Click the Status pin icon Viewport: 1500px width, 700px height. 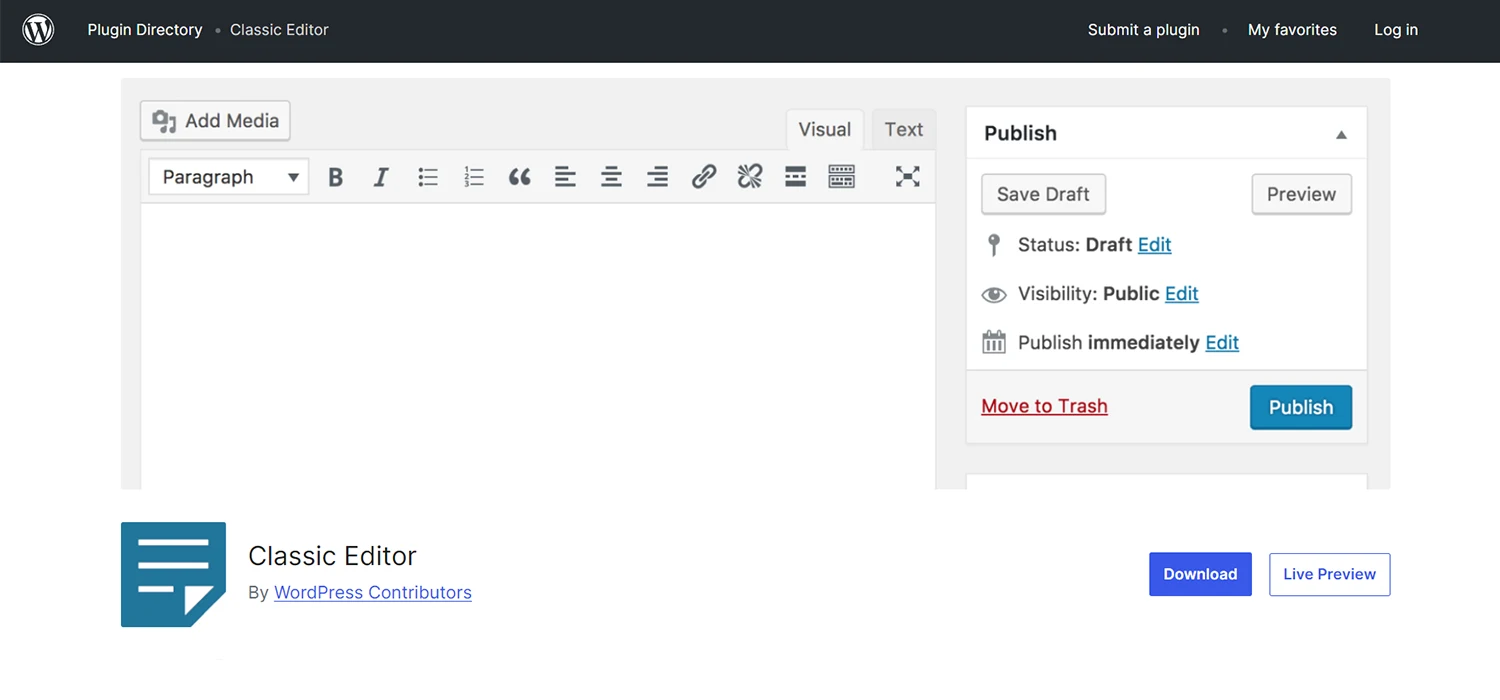(x=994, y=245)
